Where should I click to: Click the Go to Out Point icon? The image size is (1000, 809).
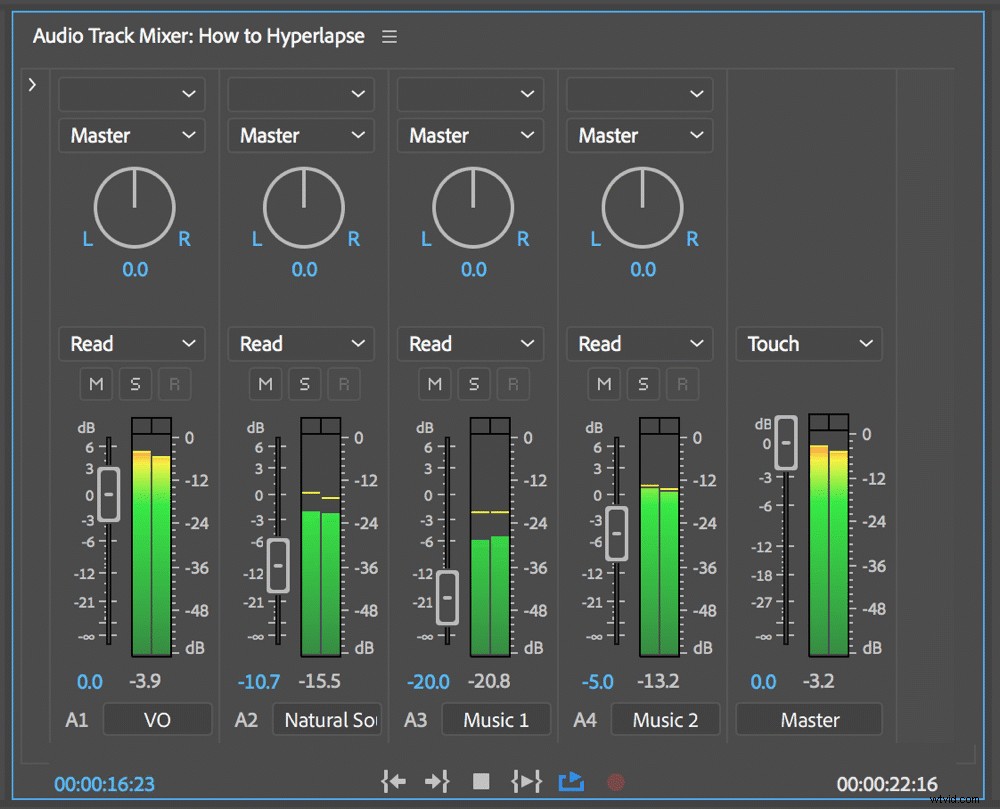(437, 782)
